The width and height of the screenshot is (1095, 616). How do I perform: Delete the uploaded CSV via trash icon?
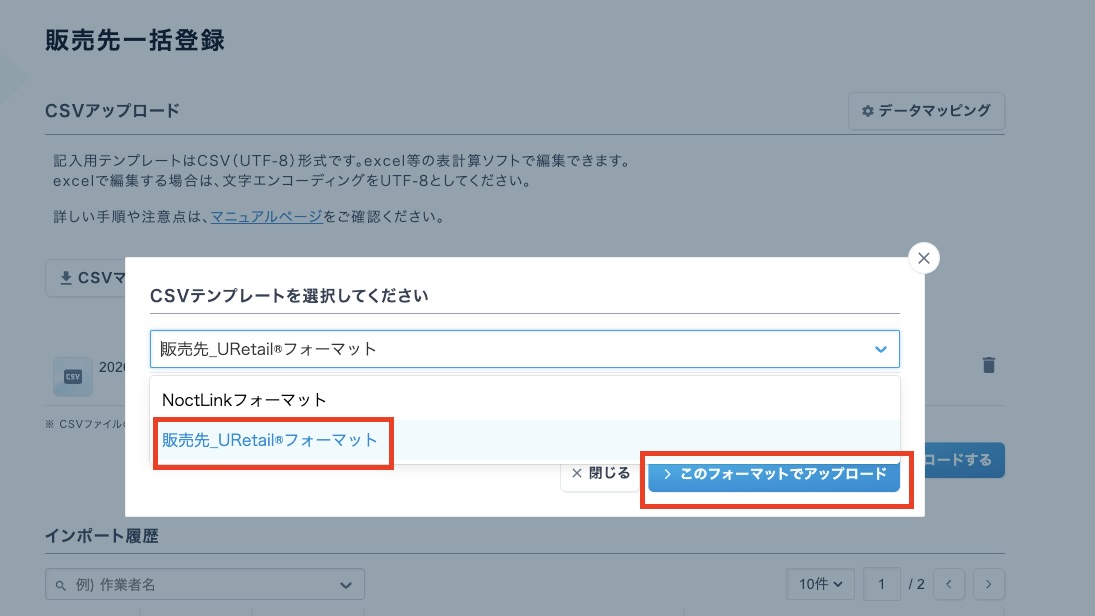click(988, 365)
